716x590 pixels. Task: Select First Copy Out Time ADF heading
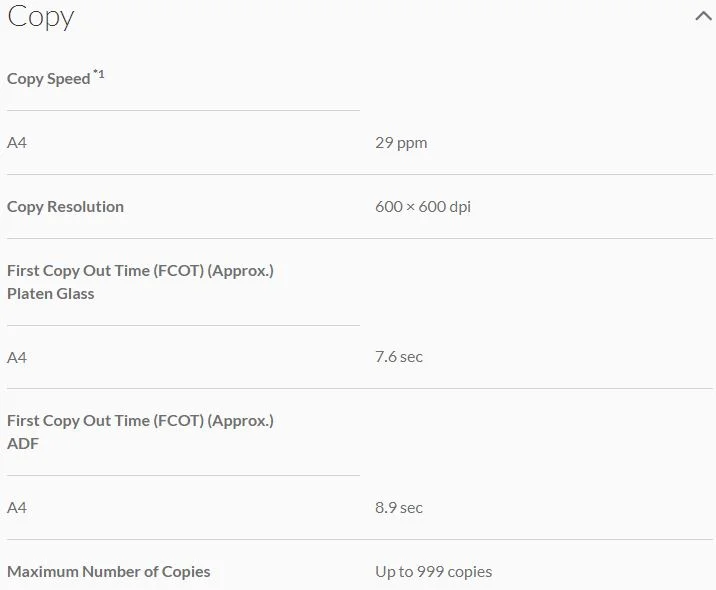point(141,432)
